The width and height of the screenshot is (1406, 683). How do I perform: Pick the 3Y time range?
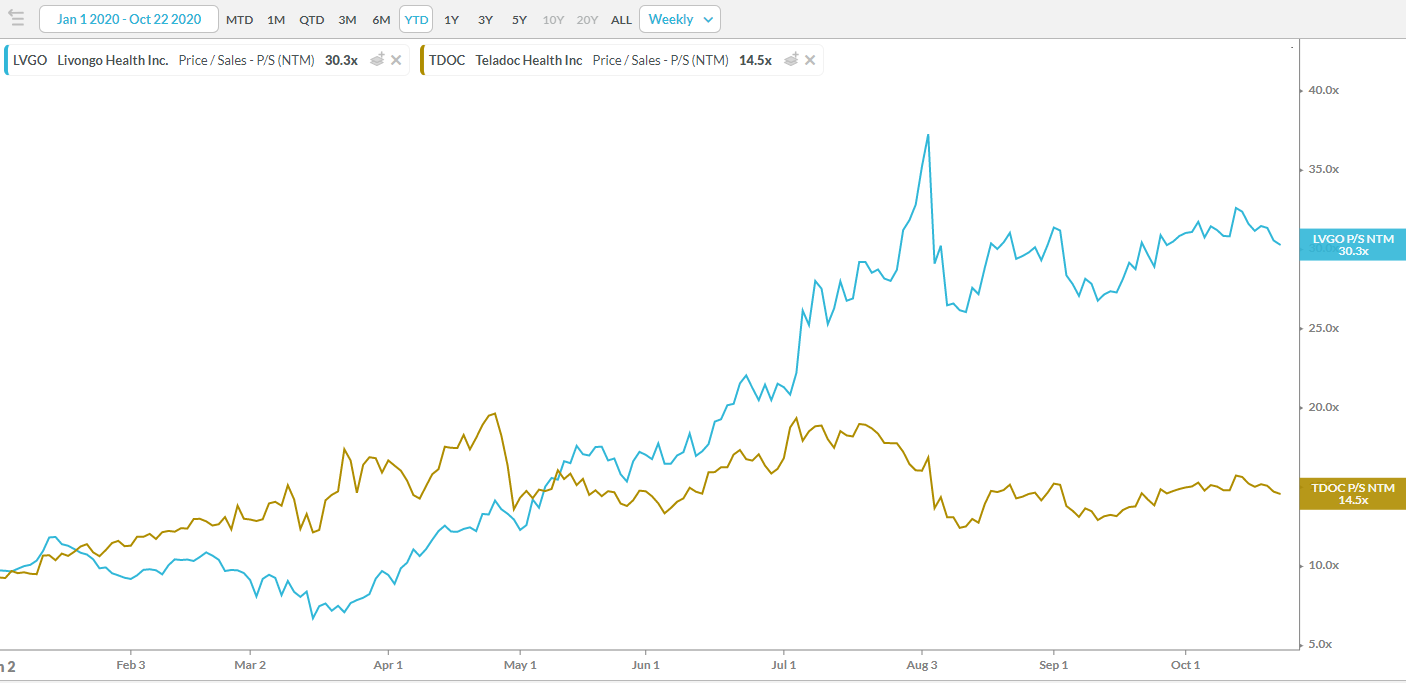(x=485, y=20)
